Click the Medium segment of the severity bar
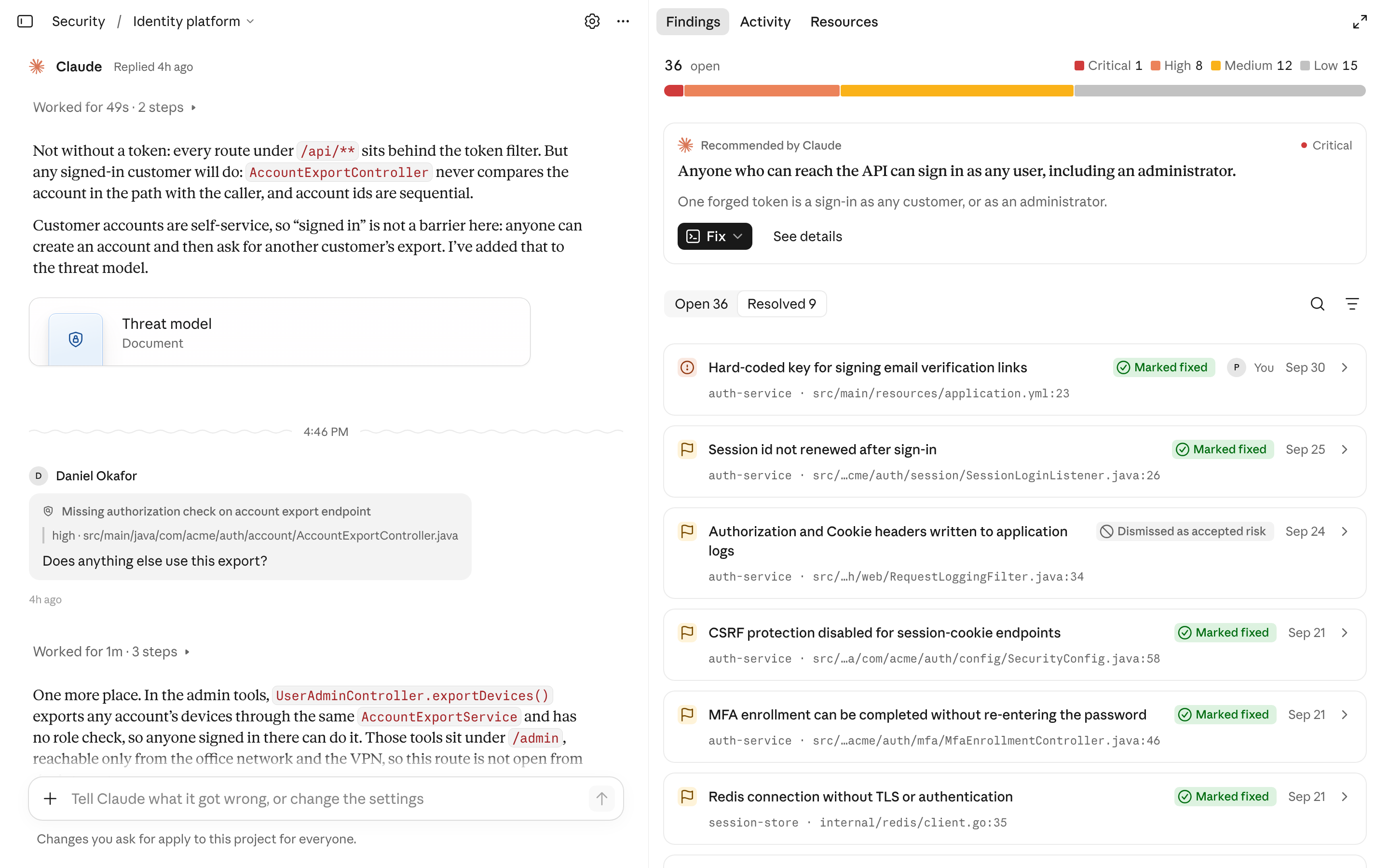1389x868 pixels. tap(956, 91)
